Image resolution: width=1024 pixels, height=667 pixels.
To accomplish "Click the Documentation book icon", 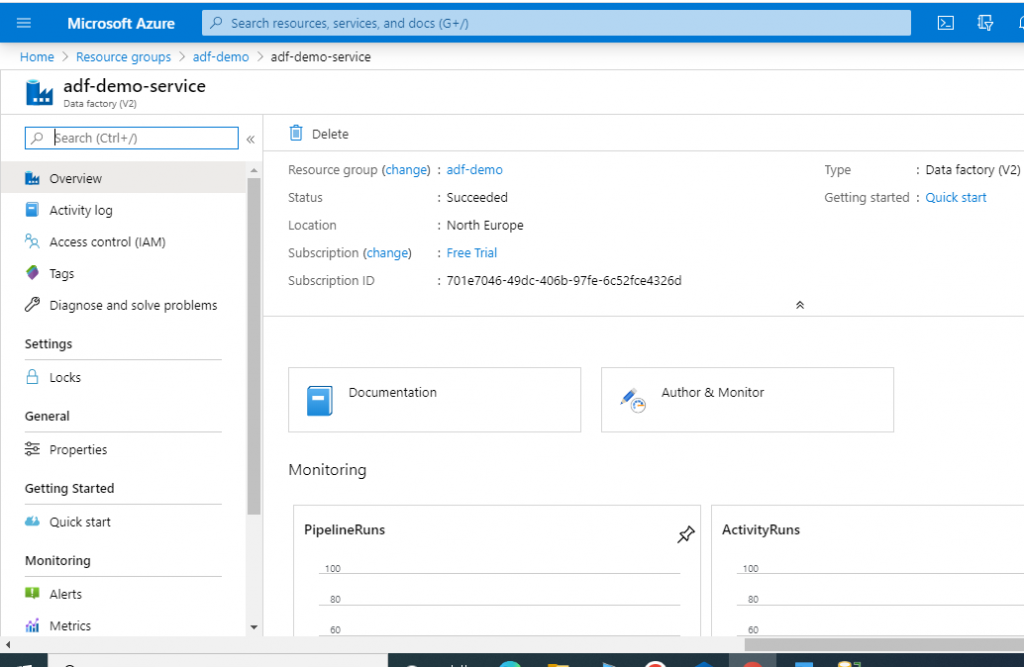I will point(319,400).
